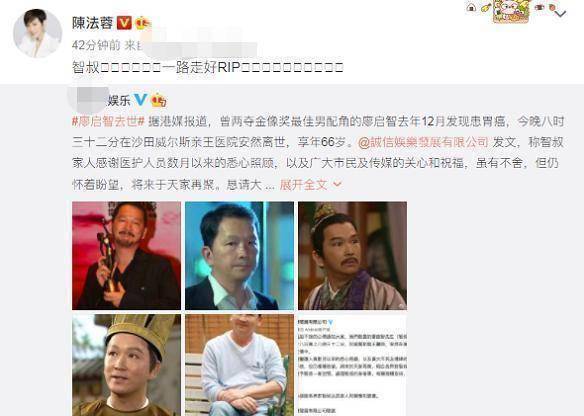Click the orange V verified badge beside 陳法蓉
584x416 pixels.
(124, 23)
